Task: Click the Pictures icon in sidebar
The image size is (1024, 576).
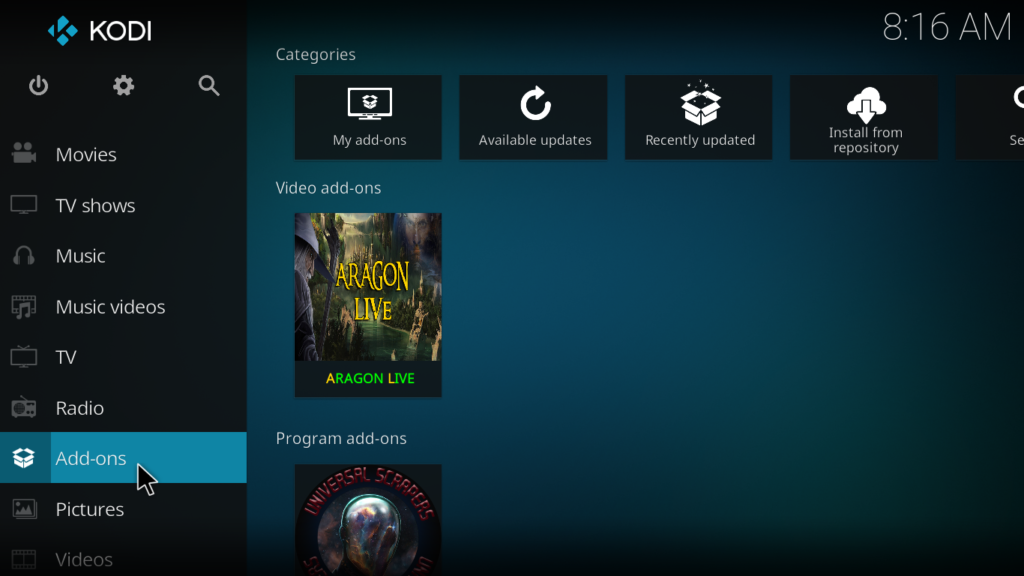Action: point(24,509)
